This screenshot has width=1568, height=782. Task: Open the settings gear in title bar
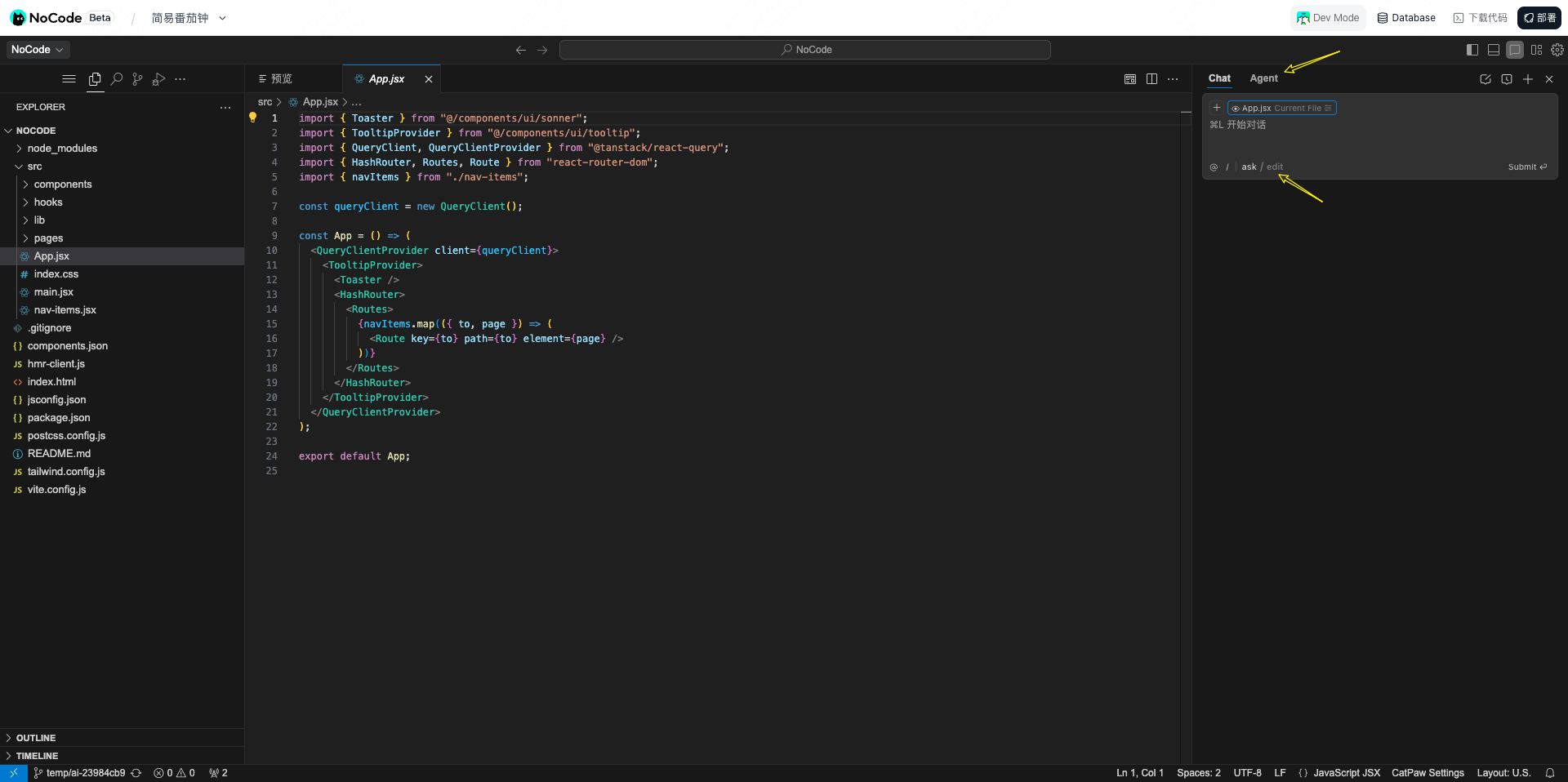(x=1557, y=50)
